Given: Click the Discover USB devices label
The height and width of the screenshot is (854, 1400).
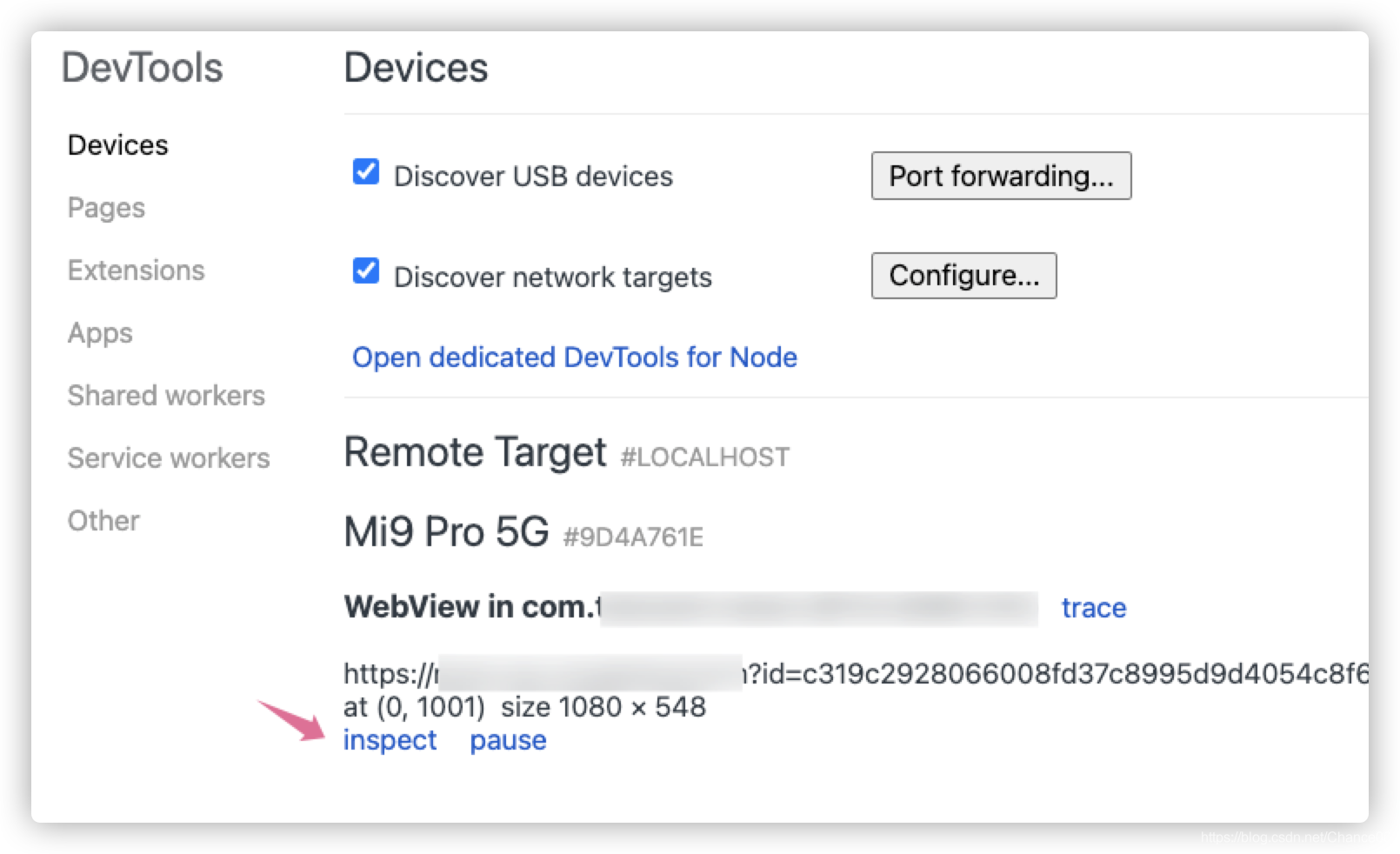Looking at the screenshot, I should pyautogui.click(x=533, y=177).
